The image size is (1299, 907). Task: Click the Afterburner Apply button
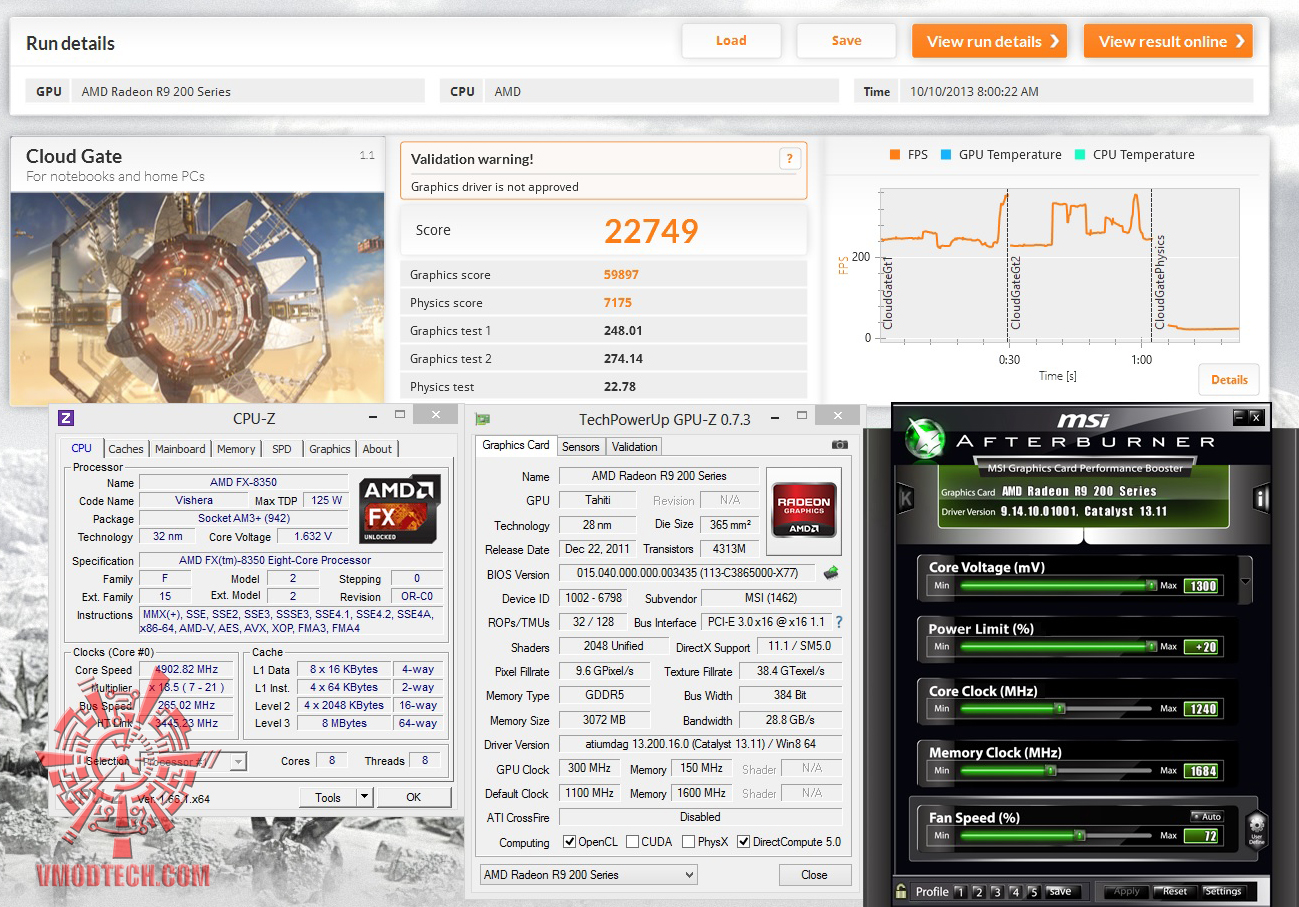pos(1126,892)
